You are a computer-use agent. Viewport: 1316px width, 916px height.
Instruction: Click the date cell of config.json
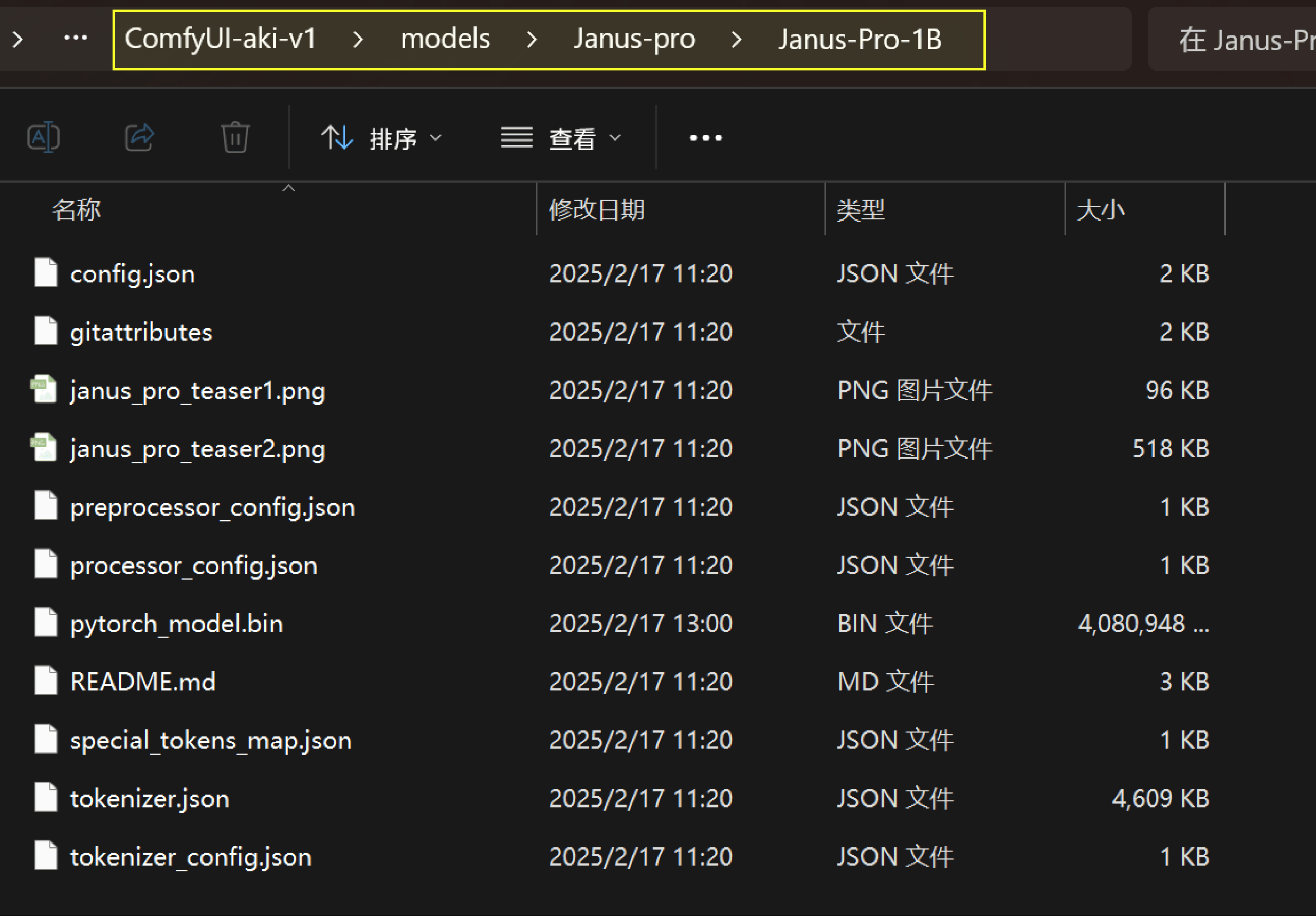tap(641, 273)
